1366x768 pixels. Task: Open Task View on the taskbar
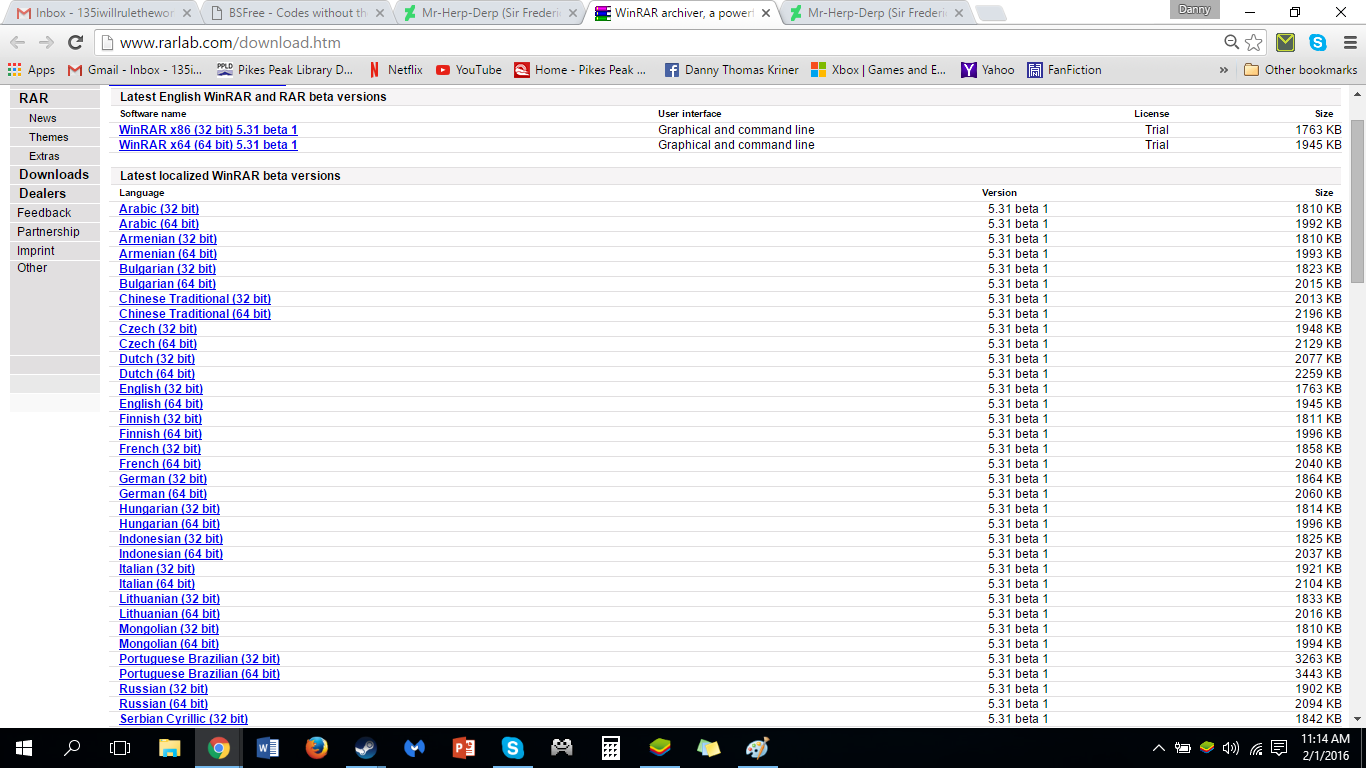[x=120, y=748]
